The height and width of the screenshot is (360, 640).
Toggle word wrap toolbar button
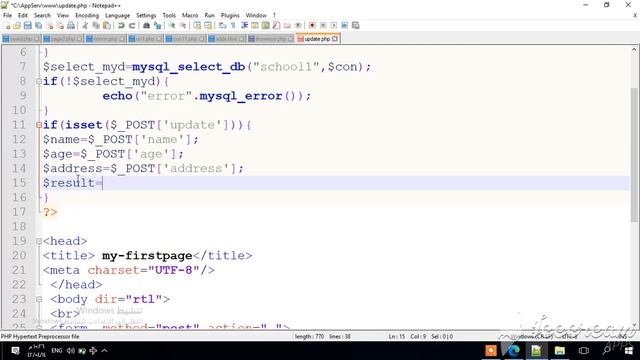(x=222, y=25)
